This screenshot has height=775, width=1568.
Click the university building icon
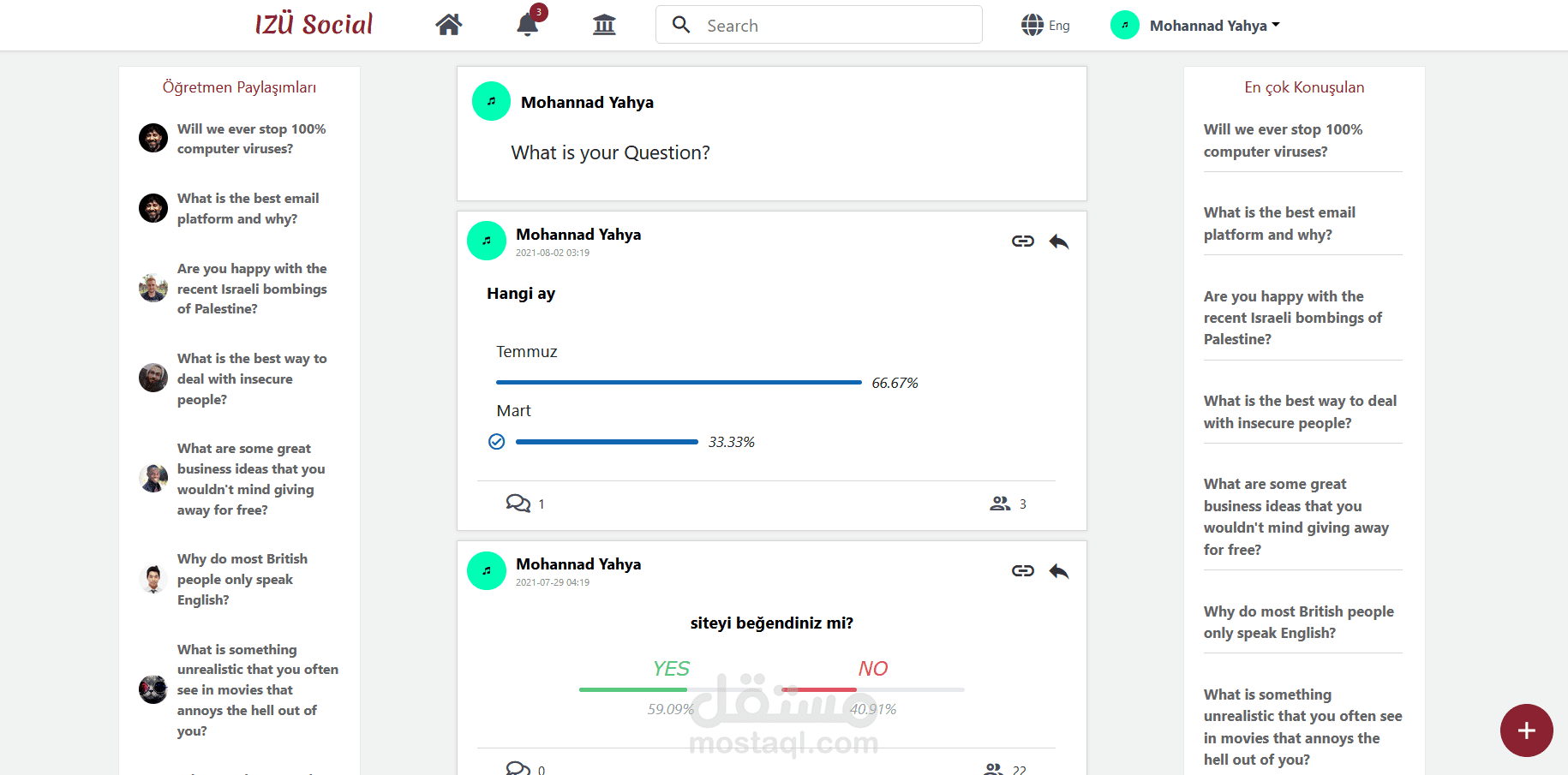click(604, 25)
